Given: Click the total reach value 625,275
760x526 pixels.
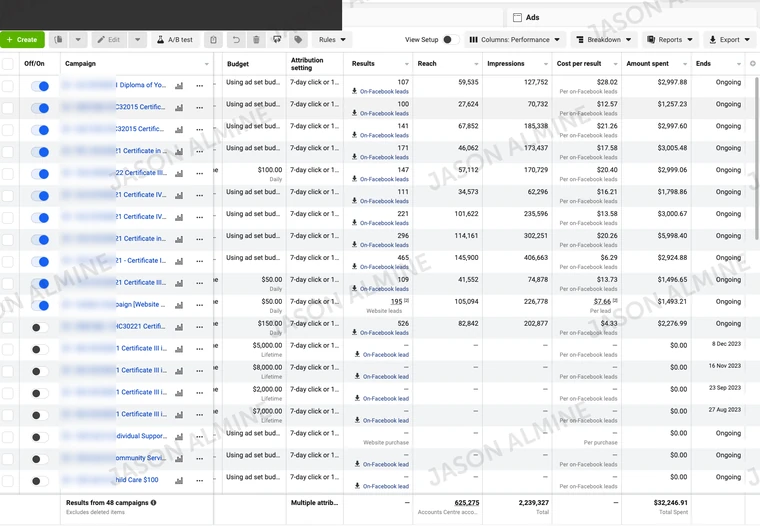Looking at the screenshot, I should click(467, 503).
